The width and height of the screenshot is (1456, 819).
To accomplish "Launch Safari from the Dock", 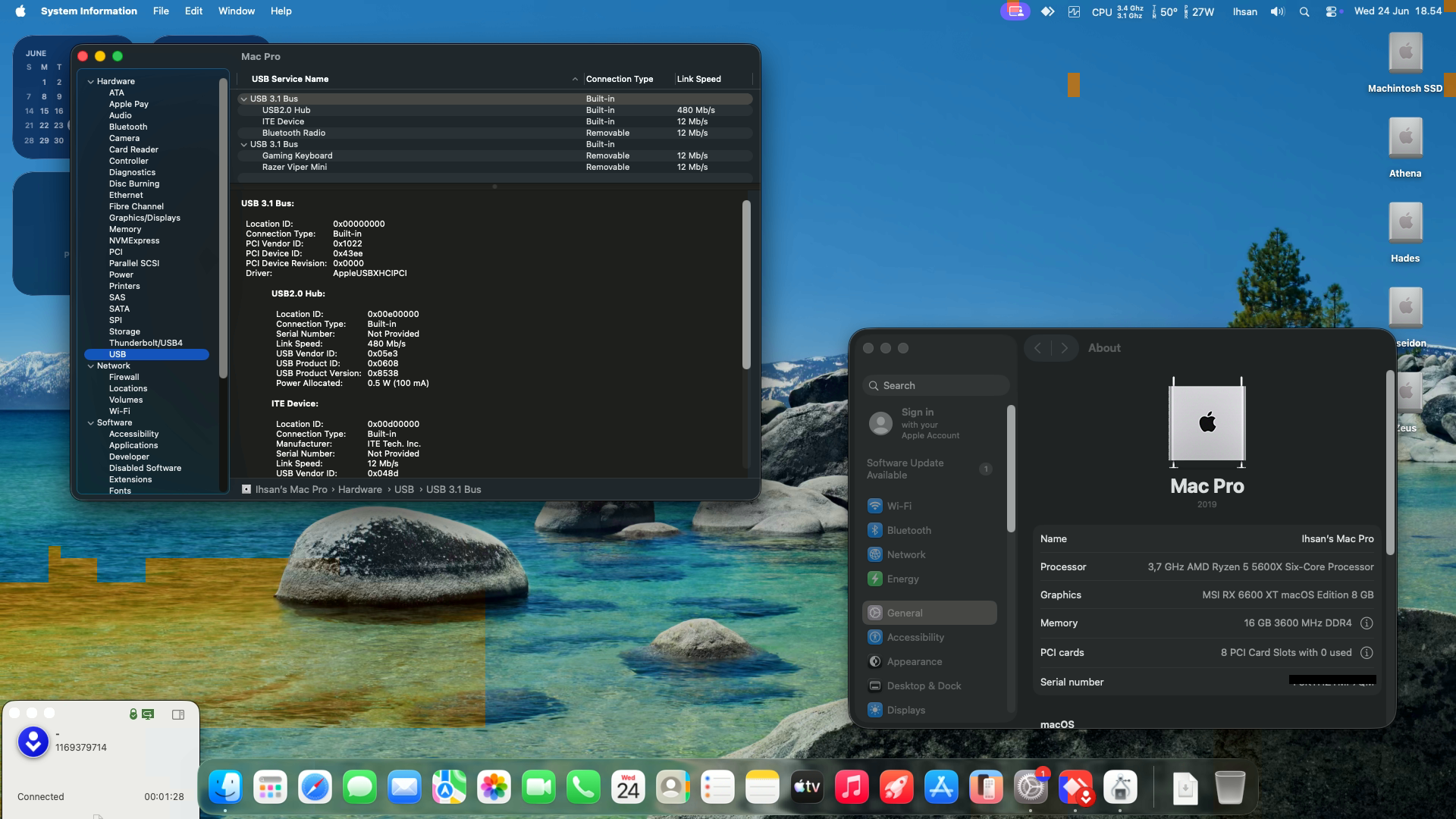I will (x=315, y=788).
